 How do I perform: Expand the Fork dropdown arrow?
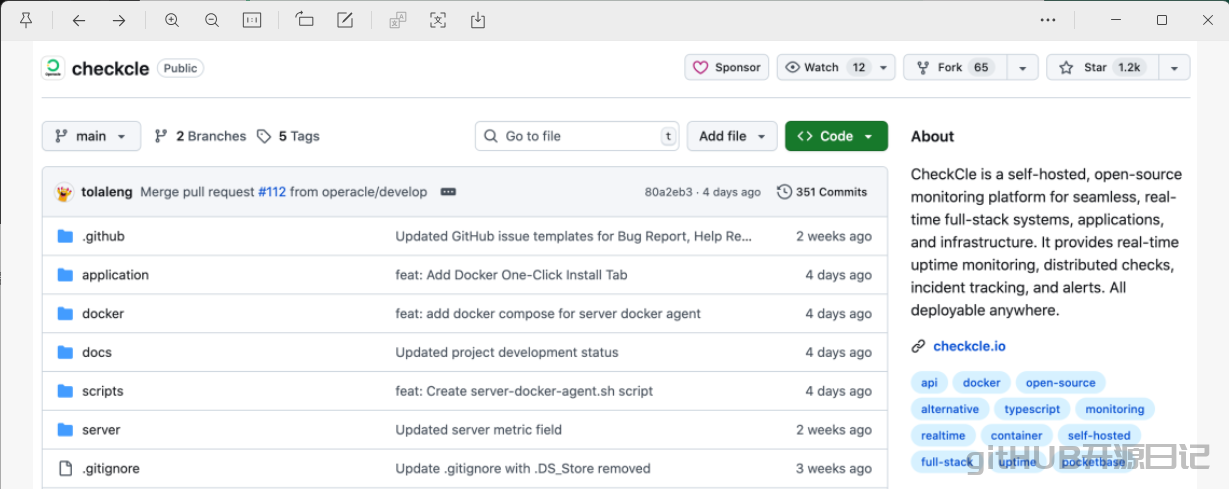[x=1022, y=67]
